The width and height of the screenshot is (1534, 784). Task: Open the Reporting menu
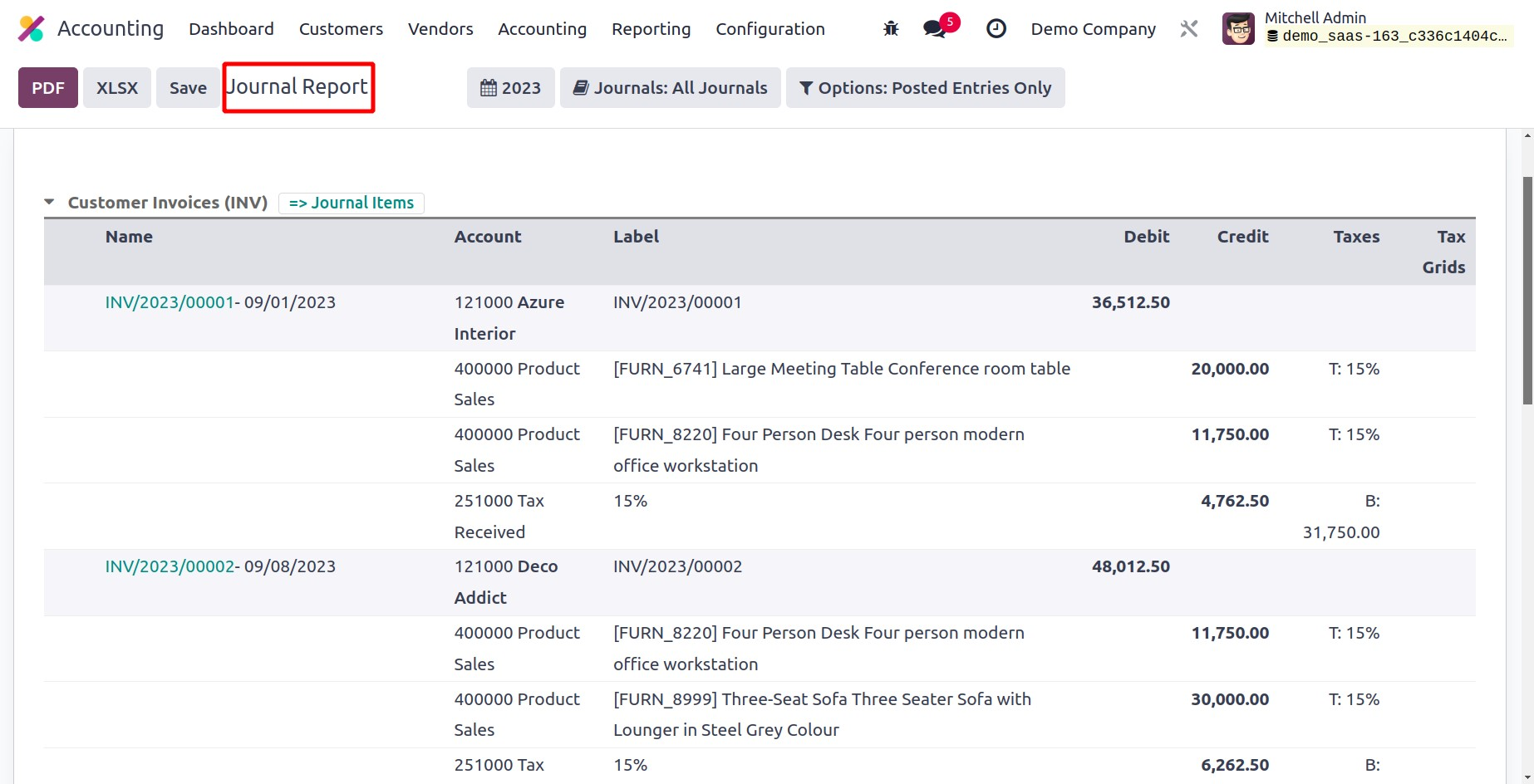click(x=651, y=29)
